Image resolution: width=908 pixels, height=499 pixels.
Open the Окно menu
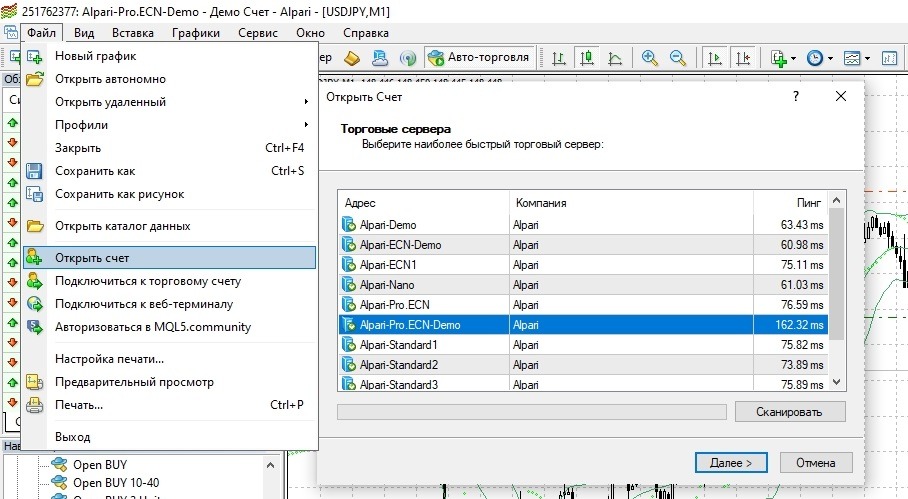click(310, 33)
